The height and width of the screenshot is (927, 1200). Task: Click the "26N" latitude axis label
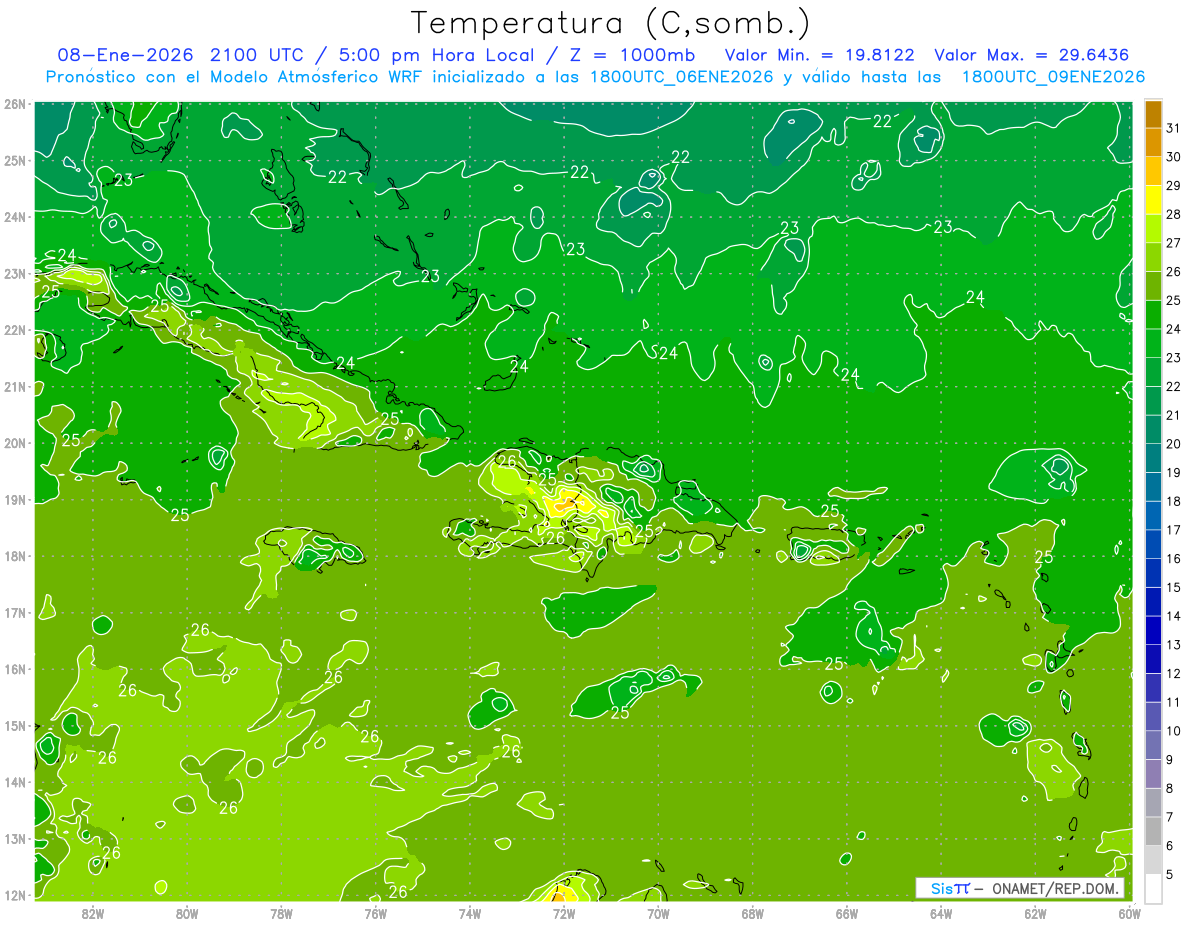tap(14, 103)
